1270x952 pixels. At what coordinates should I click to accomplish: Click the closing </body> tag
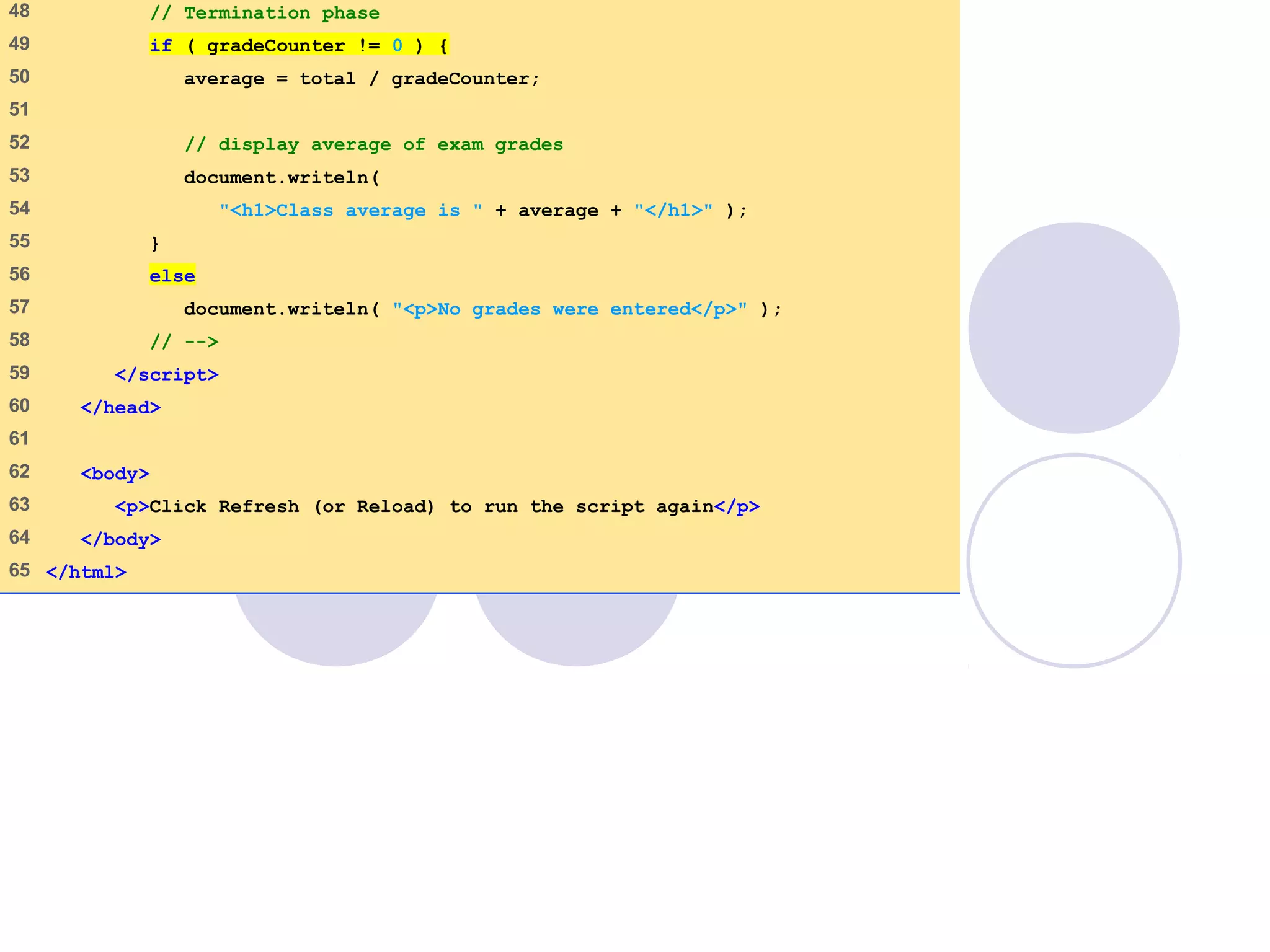[x=120, y=540]
